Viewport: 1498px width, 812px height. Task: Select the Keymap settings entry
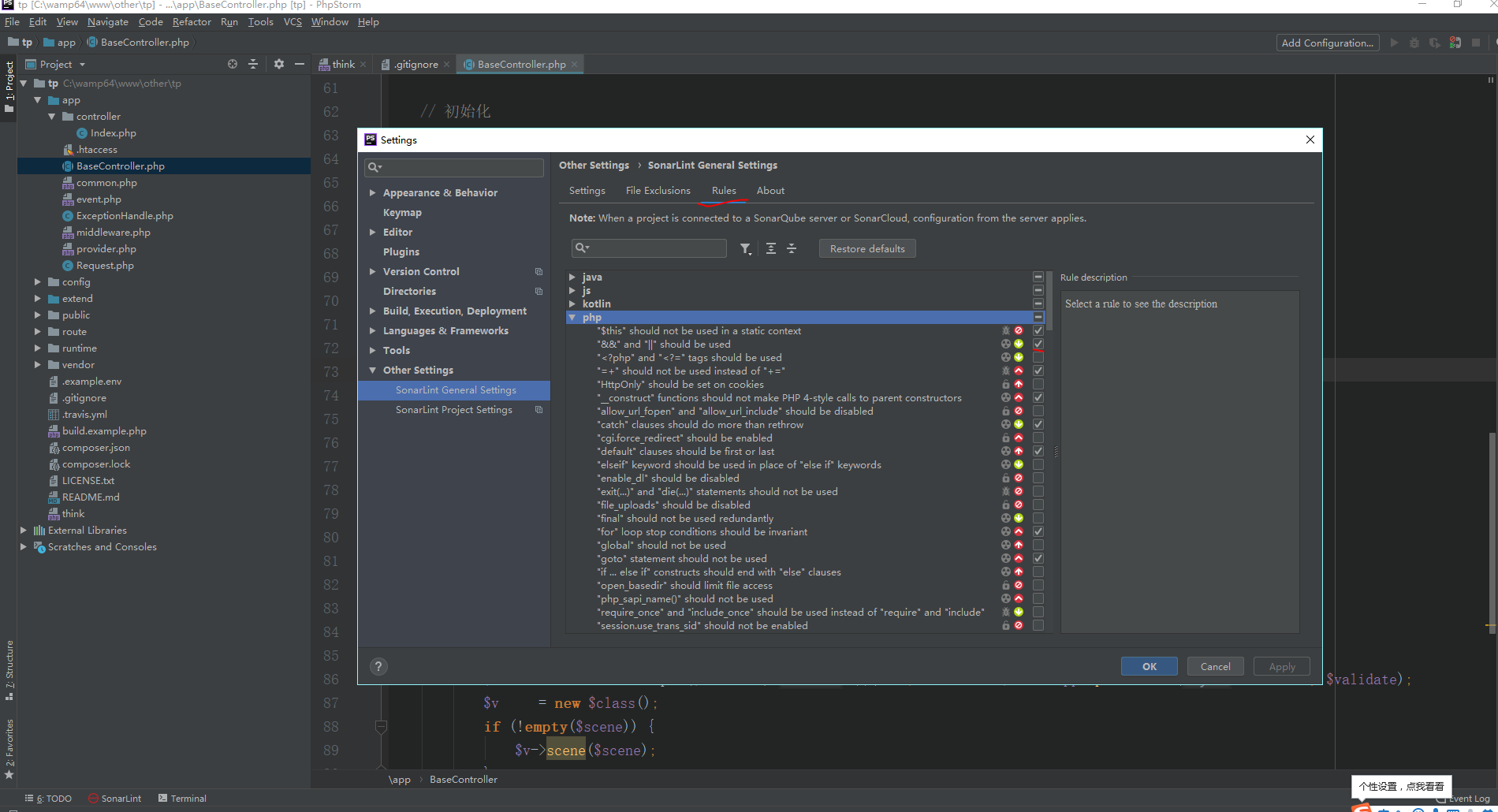point(402,213)
